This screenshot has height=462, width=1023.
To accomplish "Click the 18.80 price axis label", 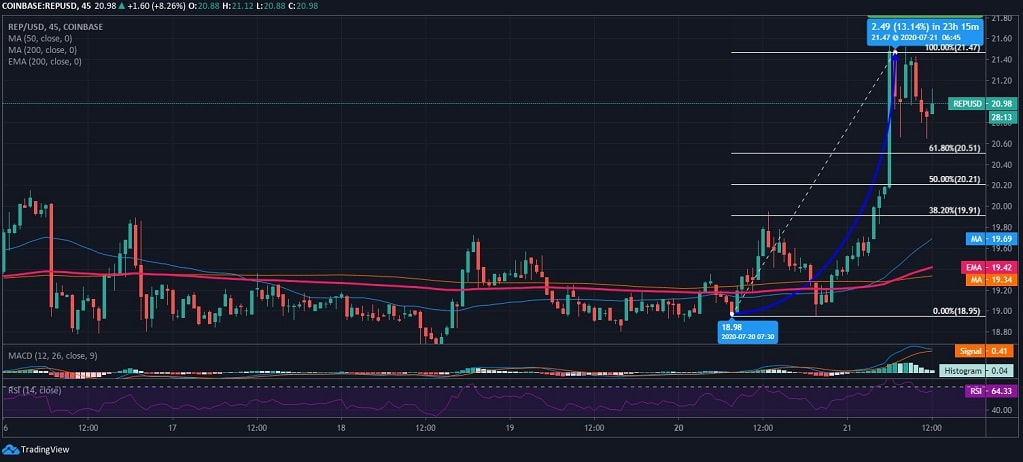I will pos(1002,331).
